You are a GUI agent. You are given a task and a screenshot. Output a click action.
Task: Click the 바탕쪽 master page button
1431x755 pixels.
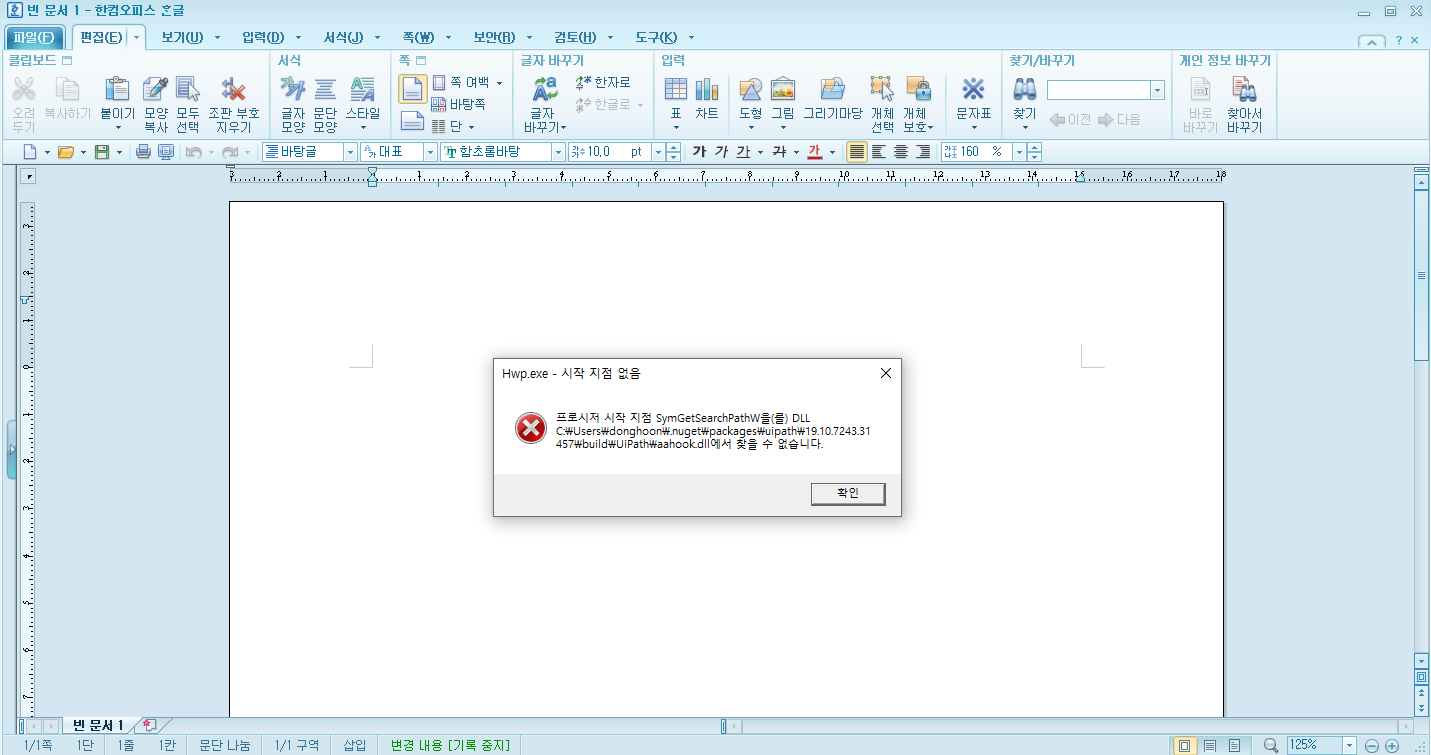click(459, 104)
